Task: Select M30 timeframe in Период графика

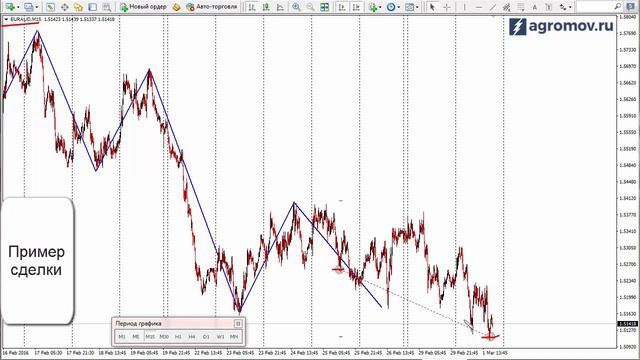Action: click(x=164, y=336)
